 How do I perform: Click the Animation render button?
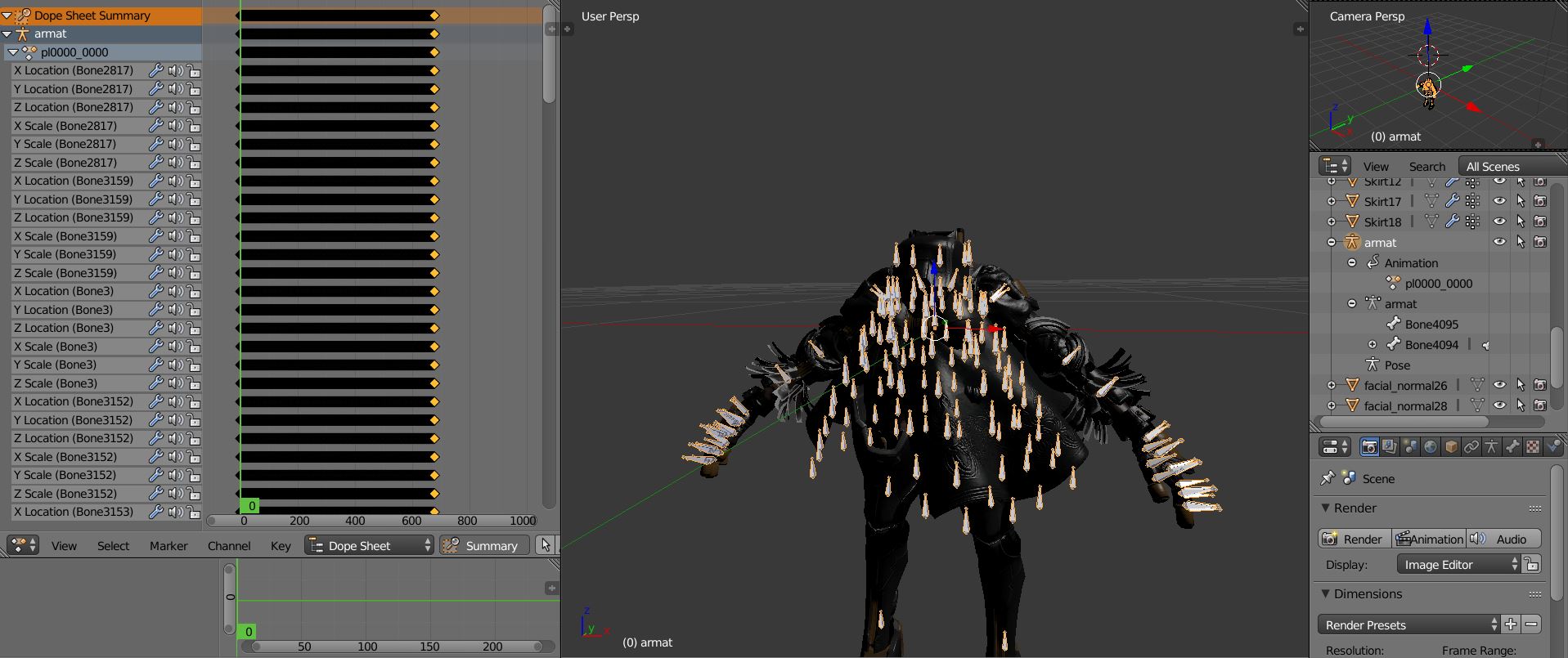[1428, 539]
